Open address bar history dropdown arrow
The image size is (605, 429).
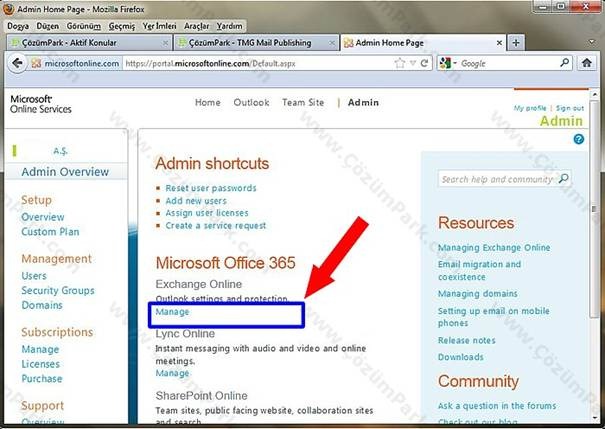coord(413,63)
